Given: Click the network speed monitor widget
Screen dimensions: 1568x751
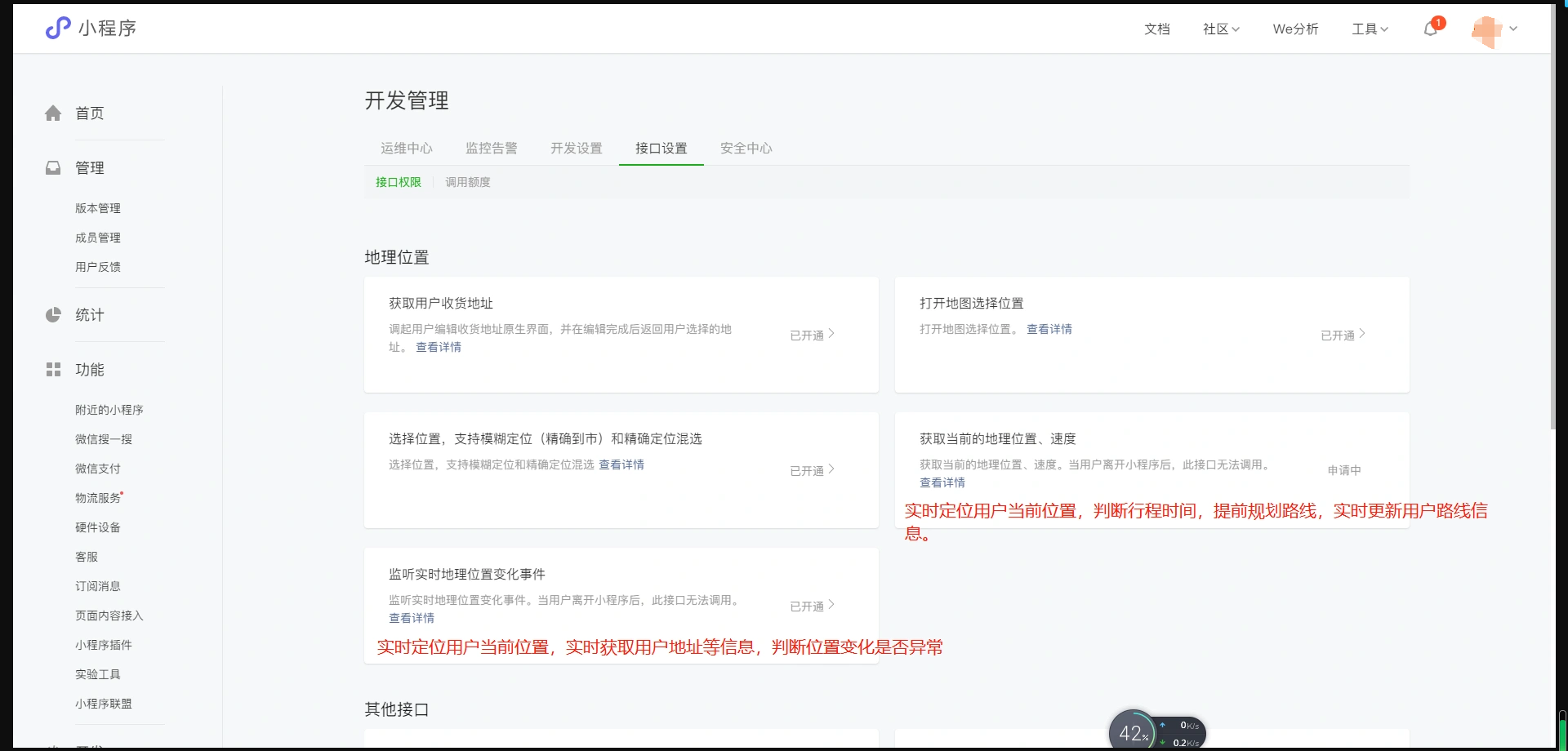Looking at the screenshot, I should click(x=1157, y=731).
